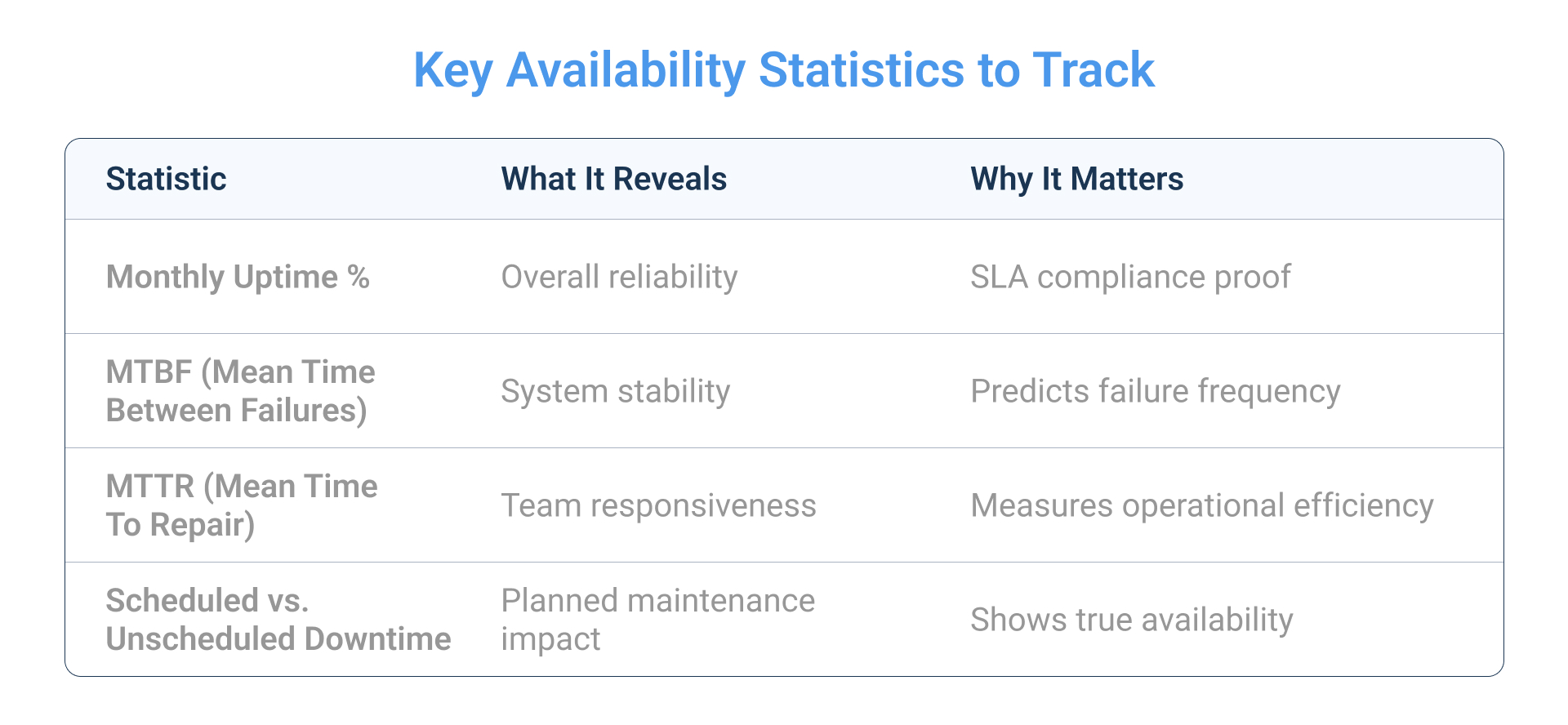Click the 'SLA compliance proof' cell
Image resolution: width=1568 pixels, height=725 pixels.
coord(1130,277)
